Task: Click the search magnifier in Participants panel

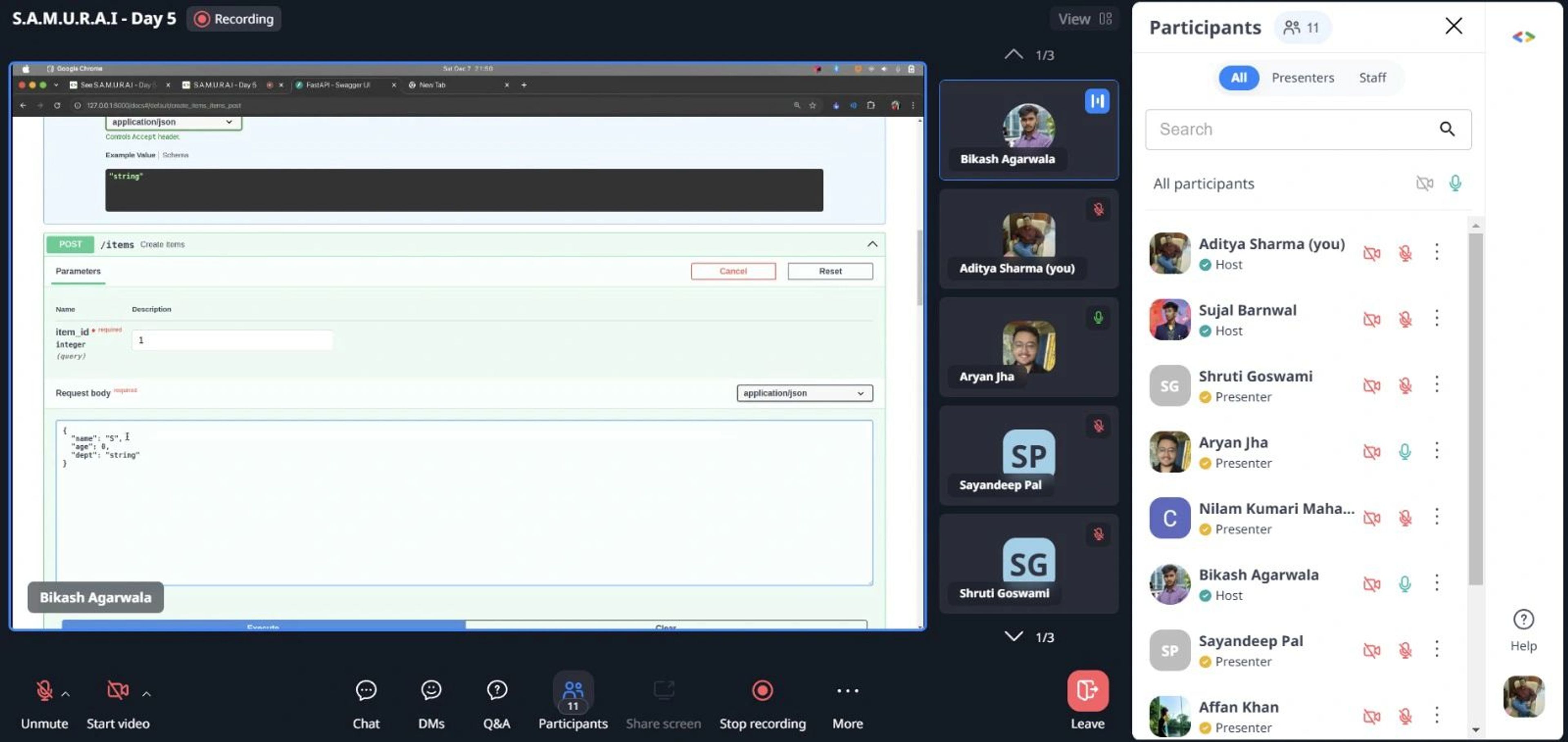Action: pyautogui.click(x=1447, y=129)
